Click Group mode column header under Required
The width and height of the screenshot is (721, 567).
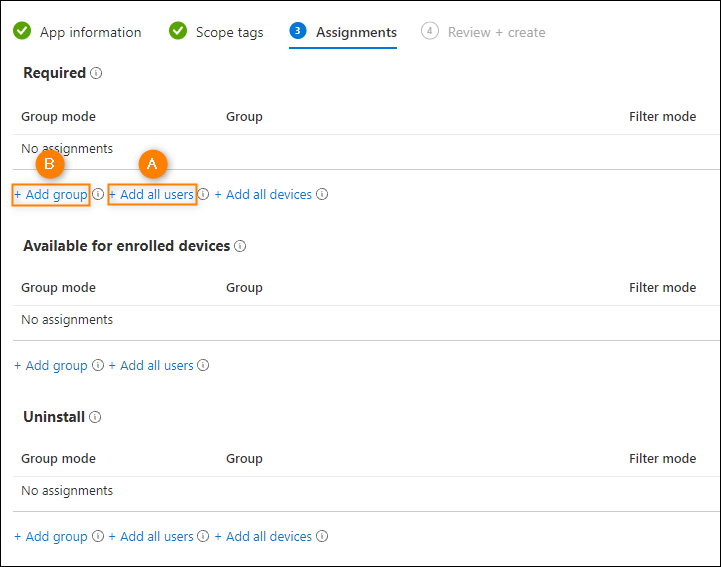[58, 117]
